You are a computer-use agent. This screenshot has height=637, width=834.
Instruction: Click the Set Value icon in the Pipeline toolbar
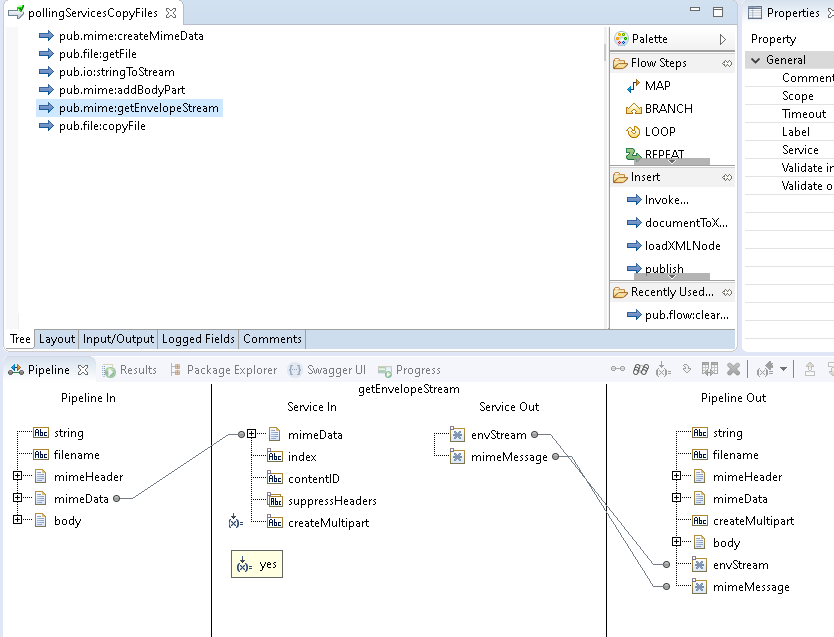pos(661,369)
